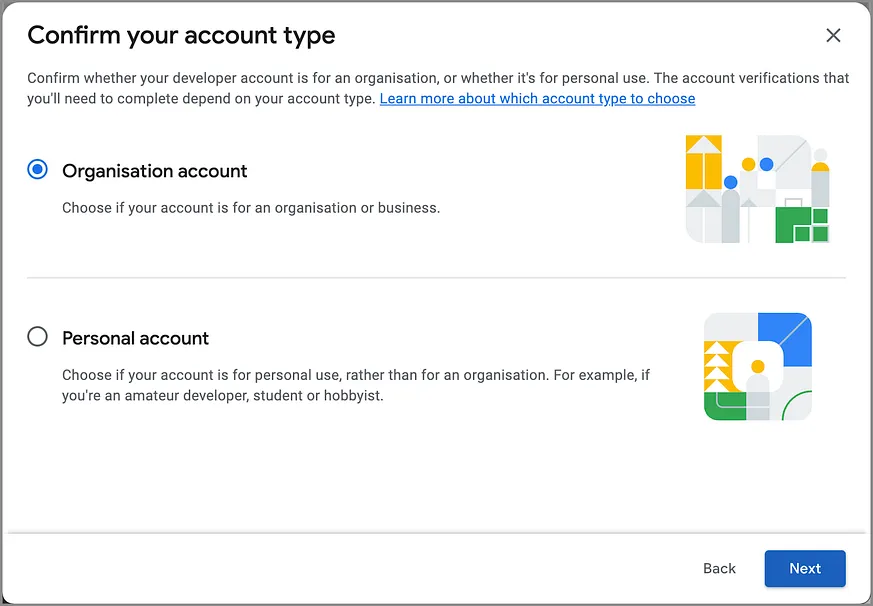Go back with the Back button
The width and height of the screenshot is (873, 606).
click(x=719, y=568)
